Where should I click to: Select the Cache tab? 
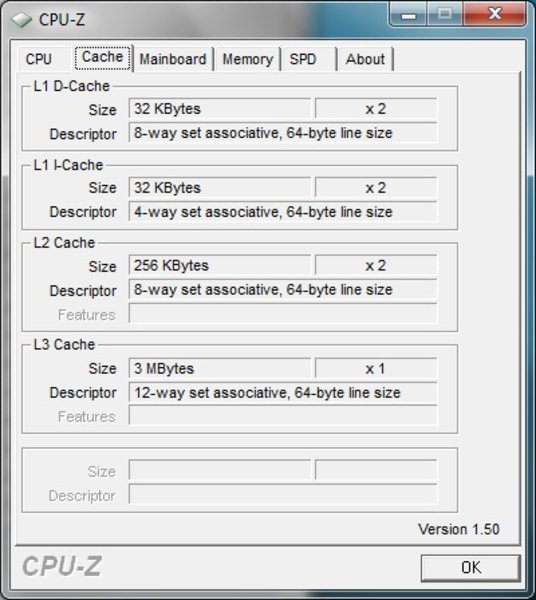click(x=103, y=57)
